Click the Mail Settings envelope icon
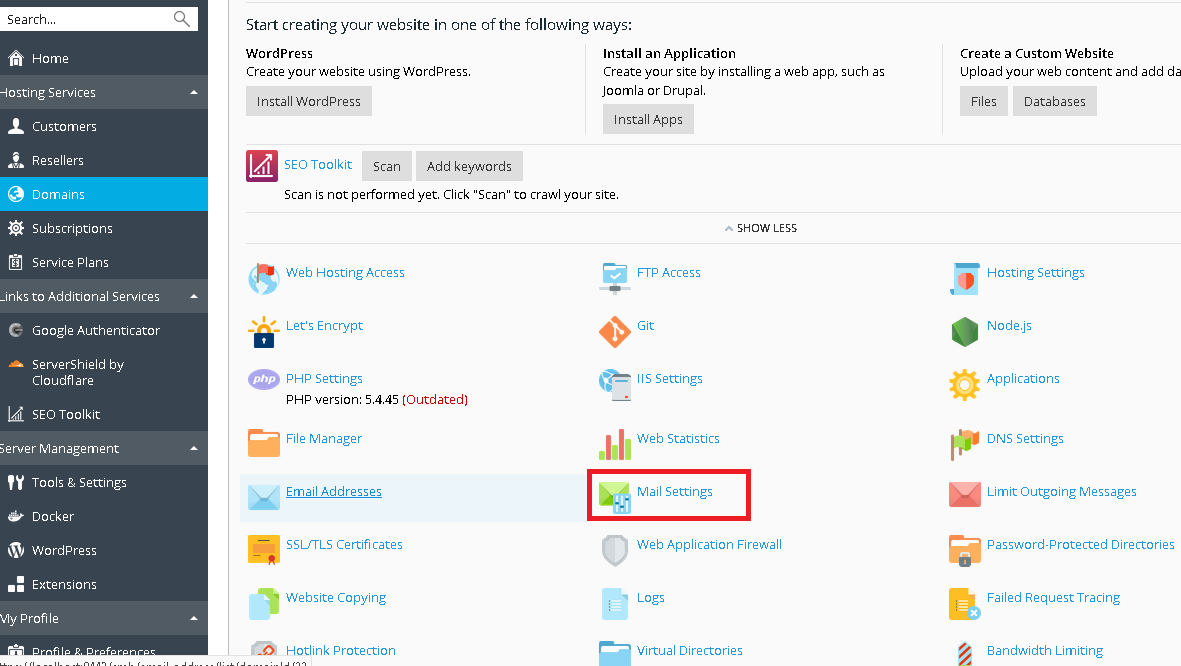 613,496
